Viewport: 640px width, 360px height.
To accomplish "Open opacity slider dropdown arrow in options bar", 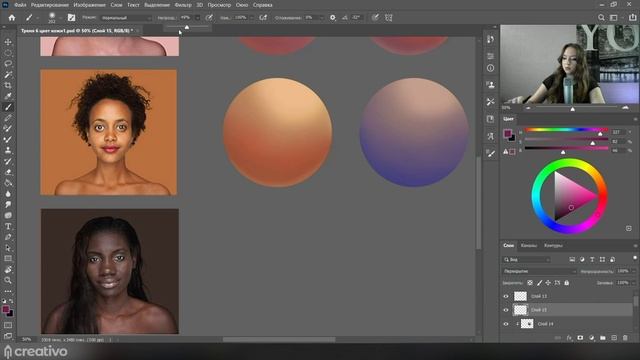I will [198, 18].
